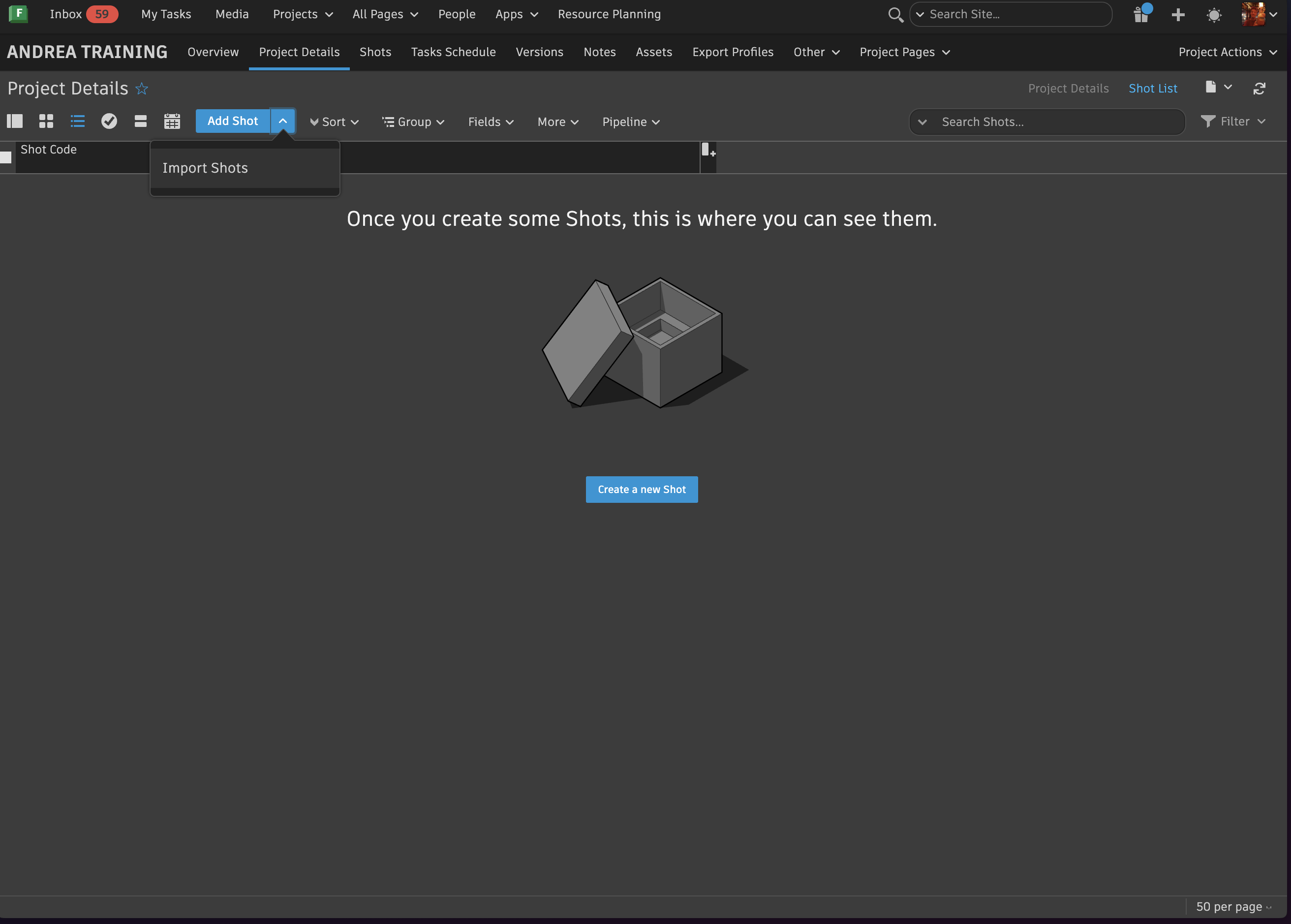This screenshot has width=1291, height=924.
Task: Open the Tasks Schedule tab
Action: pyautogui.click(x=453, y=52)
